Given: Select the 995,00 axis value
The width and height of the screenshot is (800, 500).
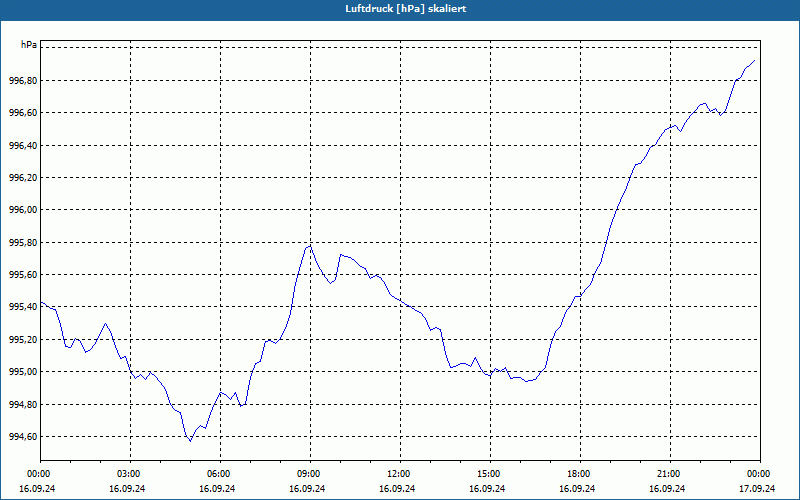Looking at the screenshot, I should pyautogui.click(x=23, y=372).
